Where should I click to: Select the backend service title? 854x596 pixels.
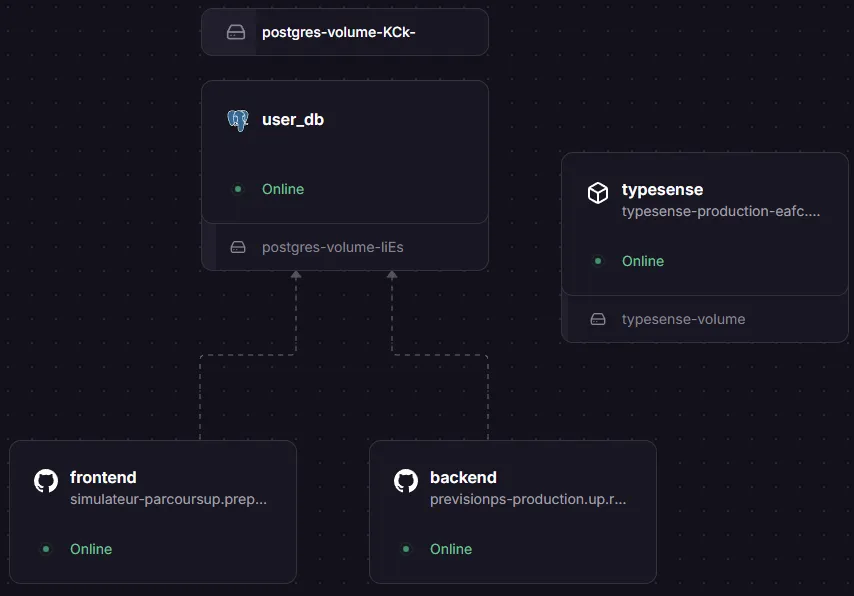[463, 478]
